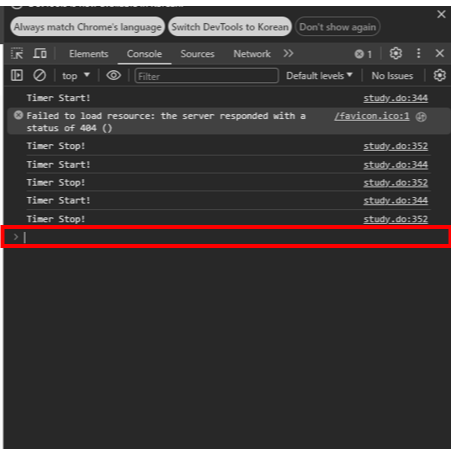Open the last study.do:352 link

(396, 219)
